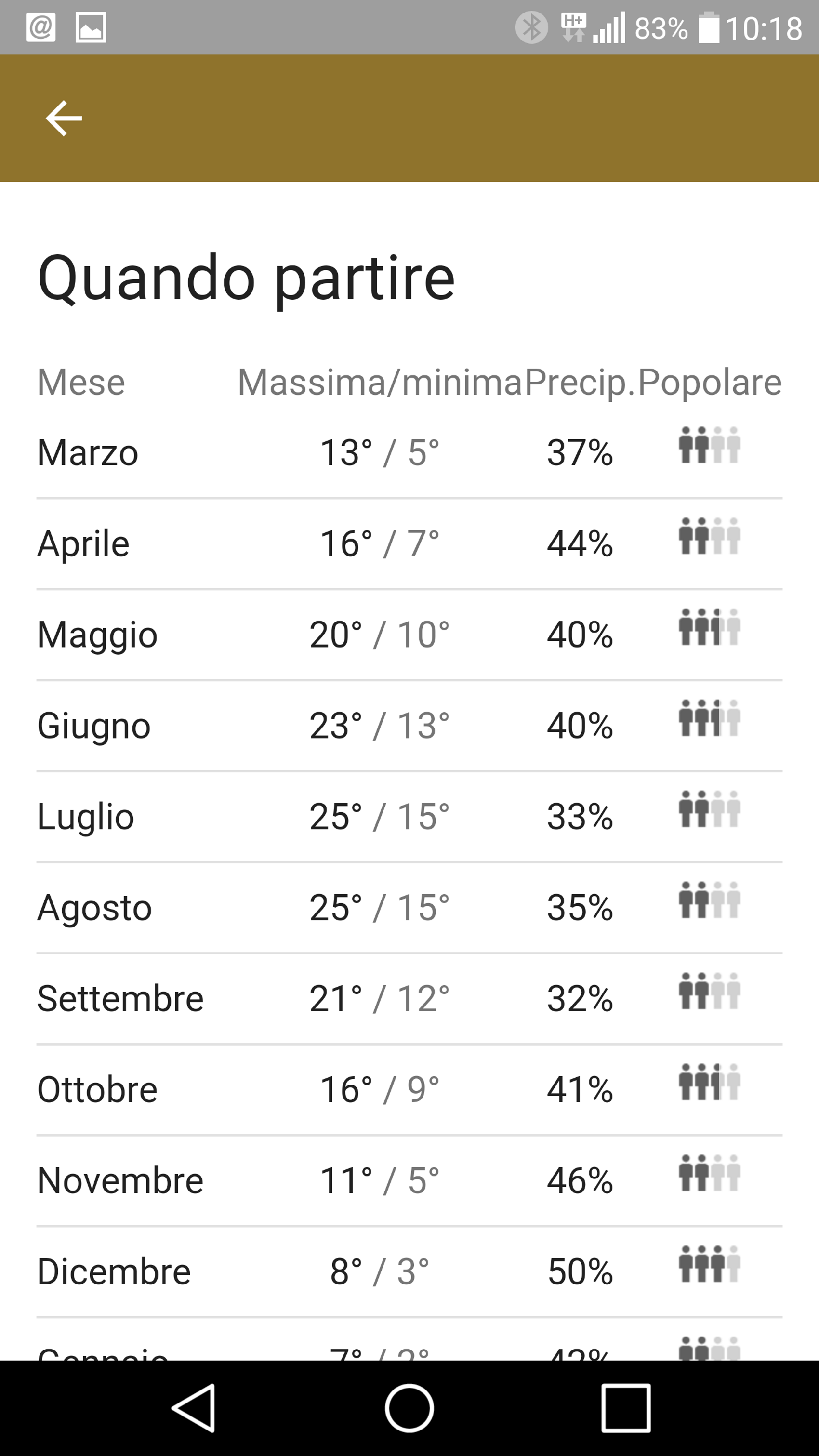Tap the popularity icon for Maggio
Screen dimensions: 819x1456
[x=709, y=627]
